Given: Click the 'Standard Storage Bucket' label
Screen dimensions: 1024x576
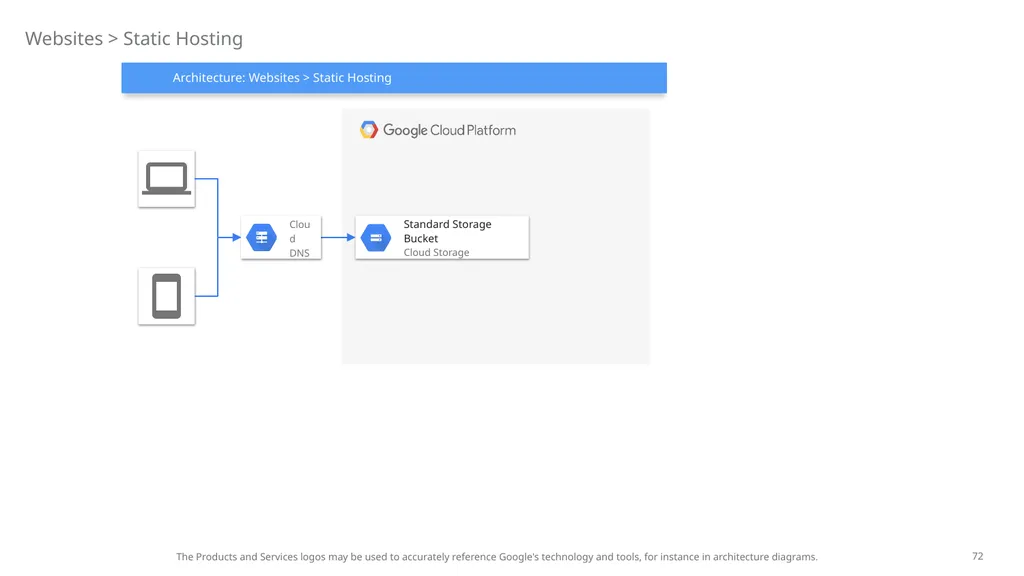Looking at the screenshot, I should 447,231.
